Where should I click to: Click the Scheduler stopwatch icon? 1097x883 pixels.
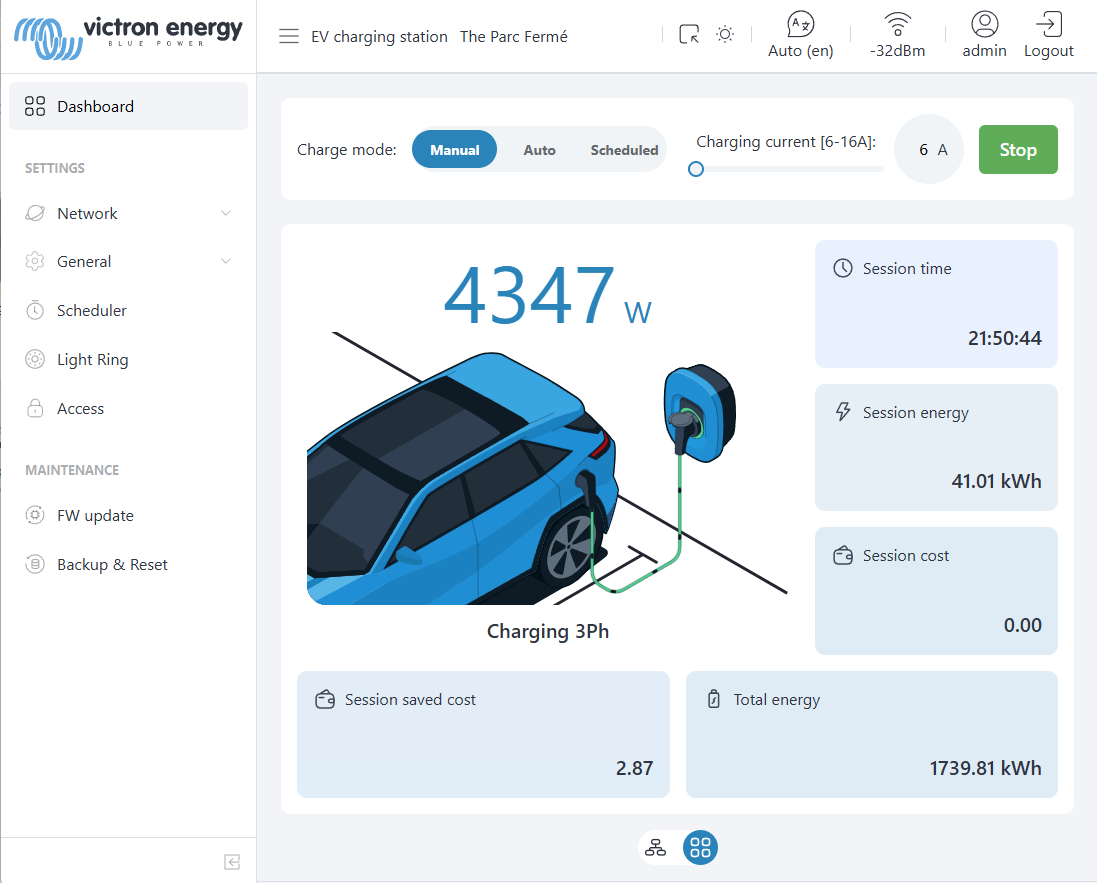tap(35, 310)
